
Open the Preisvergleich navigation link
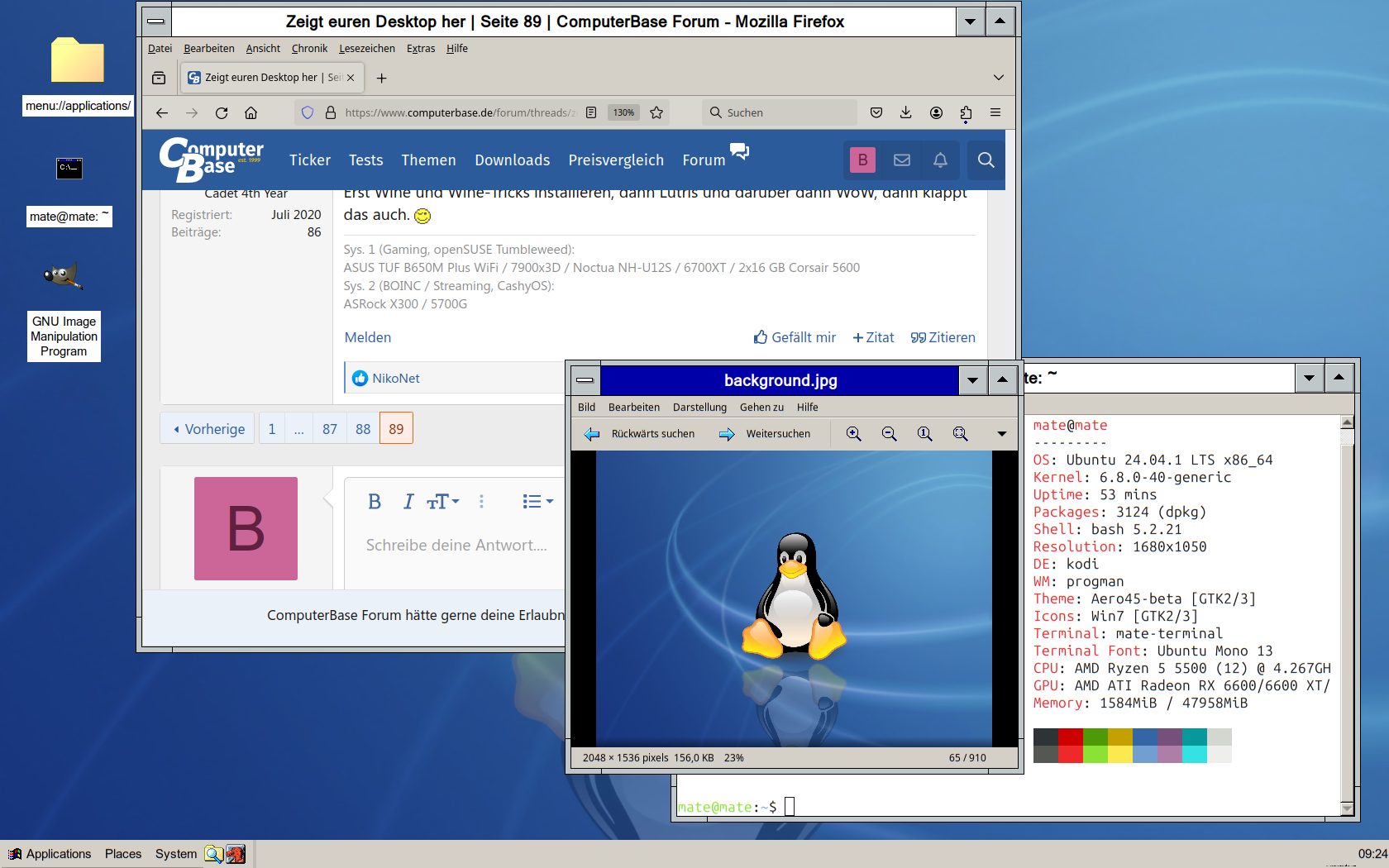click(x=616, y=160)
